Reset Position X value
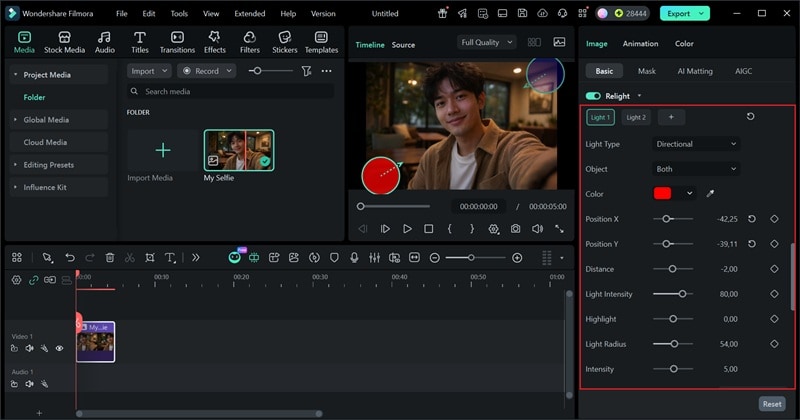This screenshot has width=800, height=420. (751, 219)
